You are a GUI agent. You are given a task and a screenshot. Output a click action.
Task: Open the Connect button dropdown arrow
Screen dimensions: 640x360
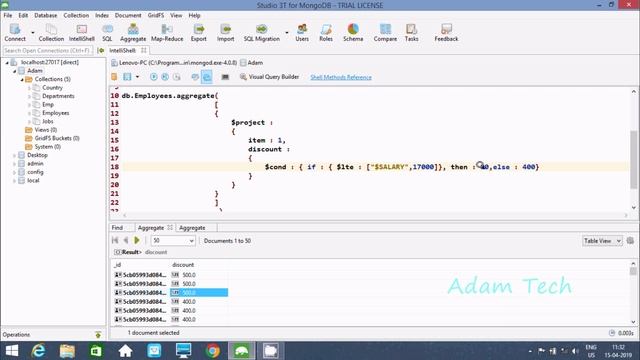33,32
